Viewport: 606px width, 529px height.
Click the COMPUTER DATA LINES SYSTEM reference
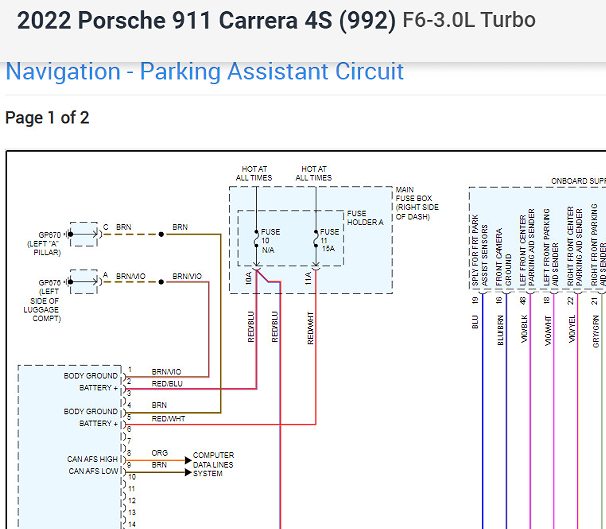point(213,464)
